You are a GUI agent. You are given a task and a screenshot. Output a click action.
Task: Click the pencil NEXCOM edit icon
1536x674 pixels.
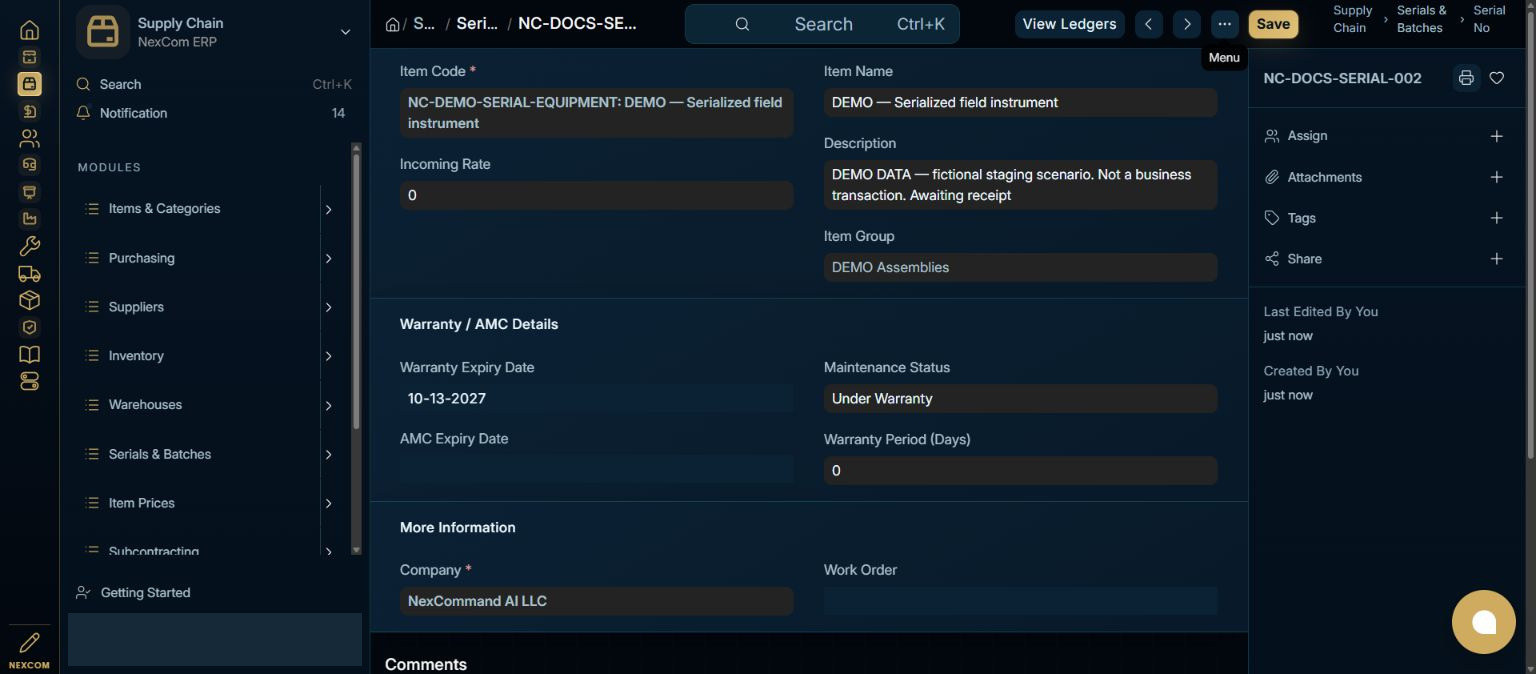coord(29,649)
